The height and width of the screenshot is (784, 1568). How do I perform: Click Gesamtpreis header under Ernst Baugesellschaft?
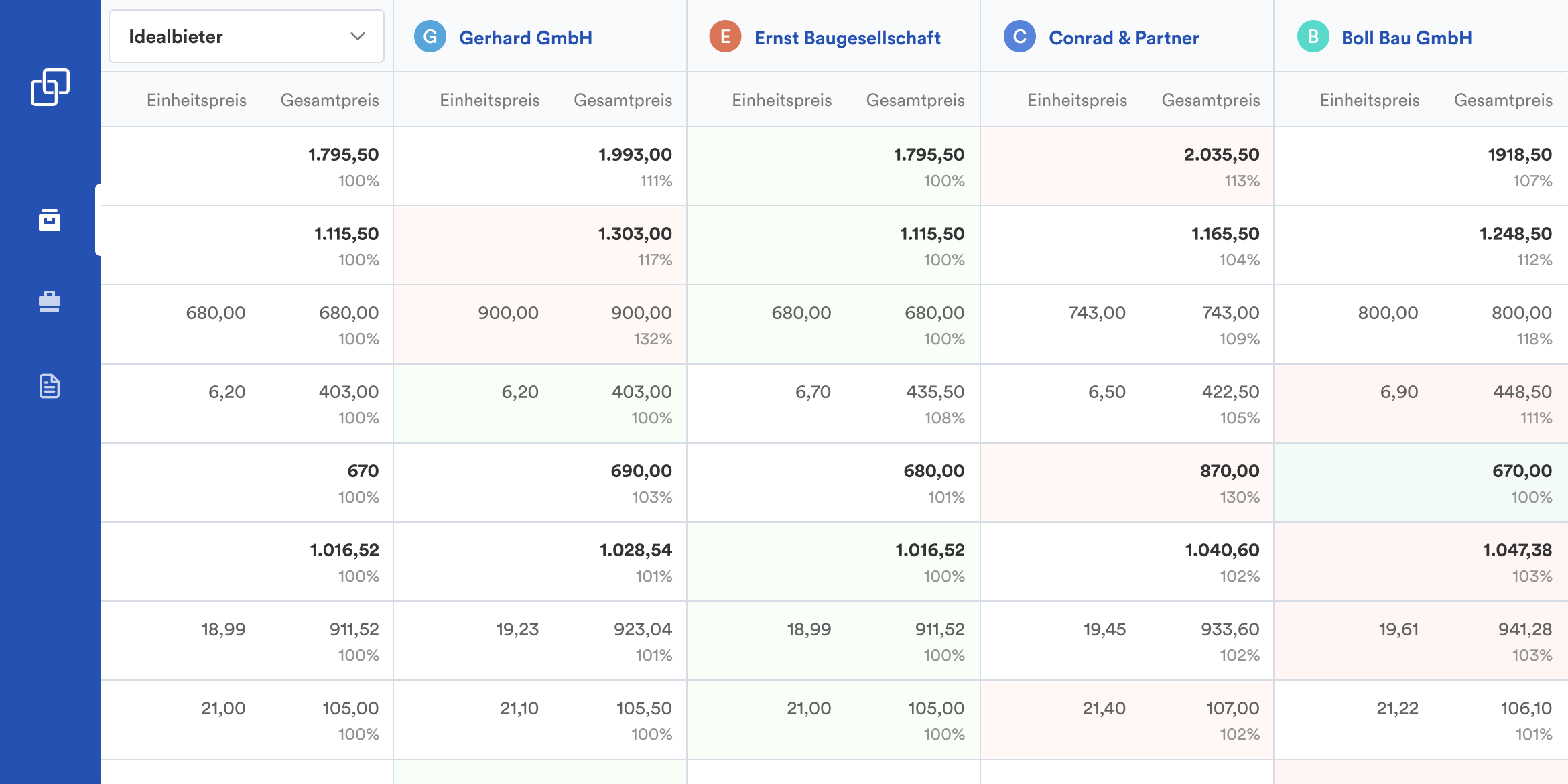click(915, 101)
